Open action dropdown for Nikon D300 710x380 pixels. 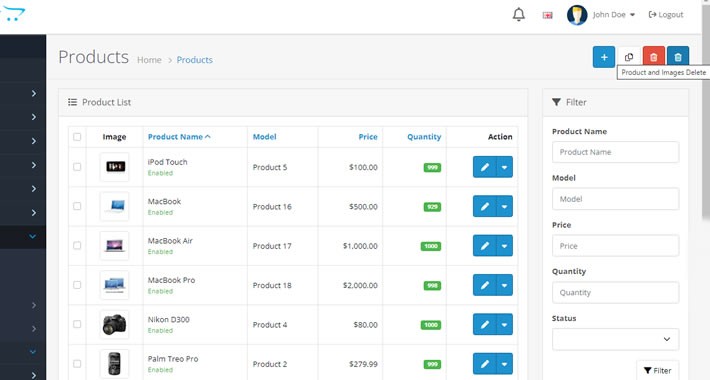coord(504,325)
